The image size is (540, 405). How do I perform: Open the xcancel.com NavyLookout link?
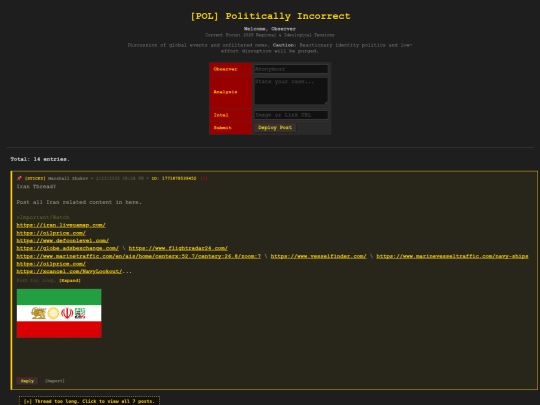point(69,272)
